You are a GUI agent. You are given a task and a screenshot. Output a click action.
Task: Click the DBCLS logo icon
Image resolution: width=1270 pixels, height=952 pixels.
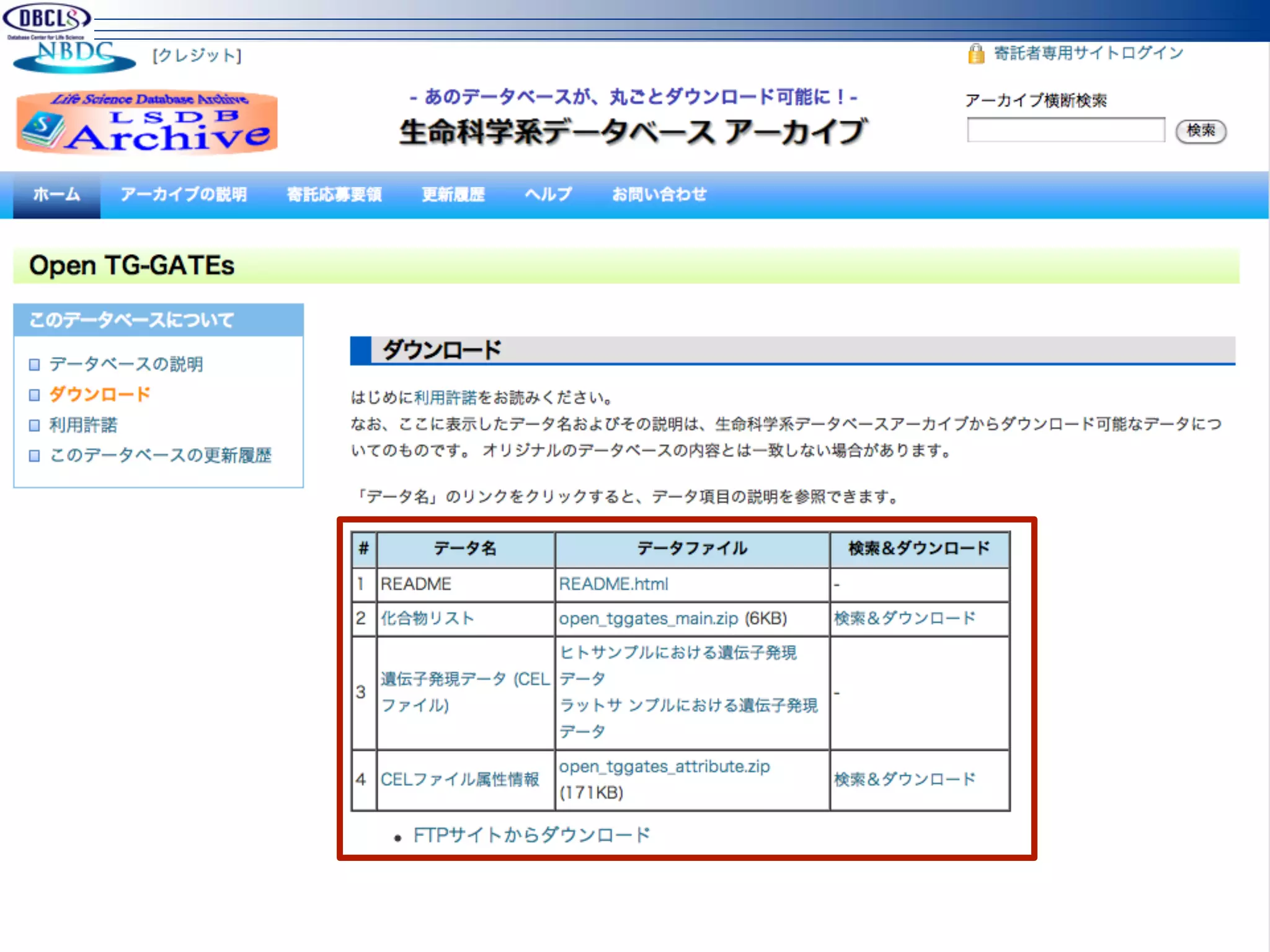point(47,19)
